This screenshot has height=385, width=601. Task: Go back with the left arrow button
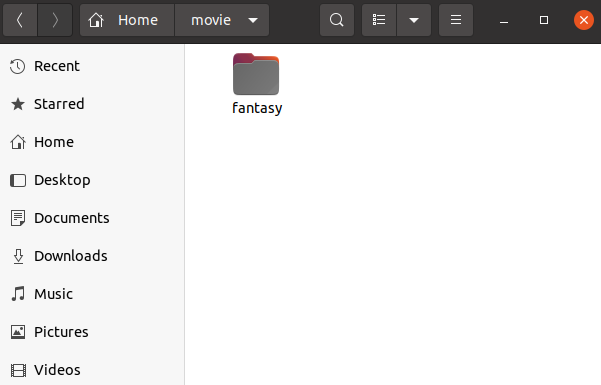[20, 20]
